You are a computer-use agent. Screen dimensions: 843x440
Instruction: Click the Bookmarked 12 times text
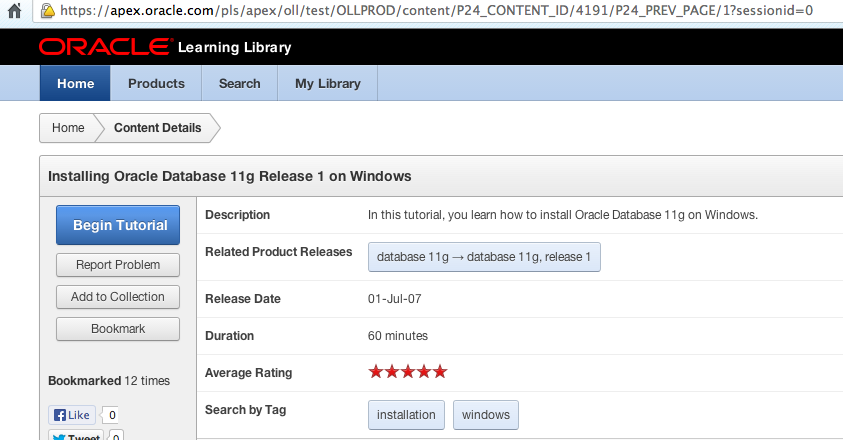pos(109,381)
